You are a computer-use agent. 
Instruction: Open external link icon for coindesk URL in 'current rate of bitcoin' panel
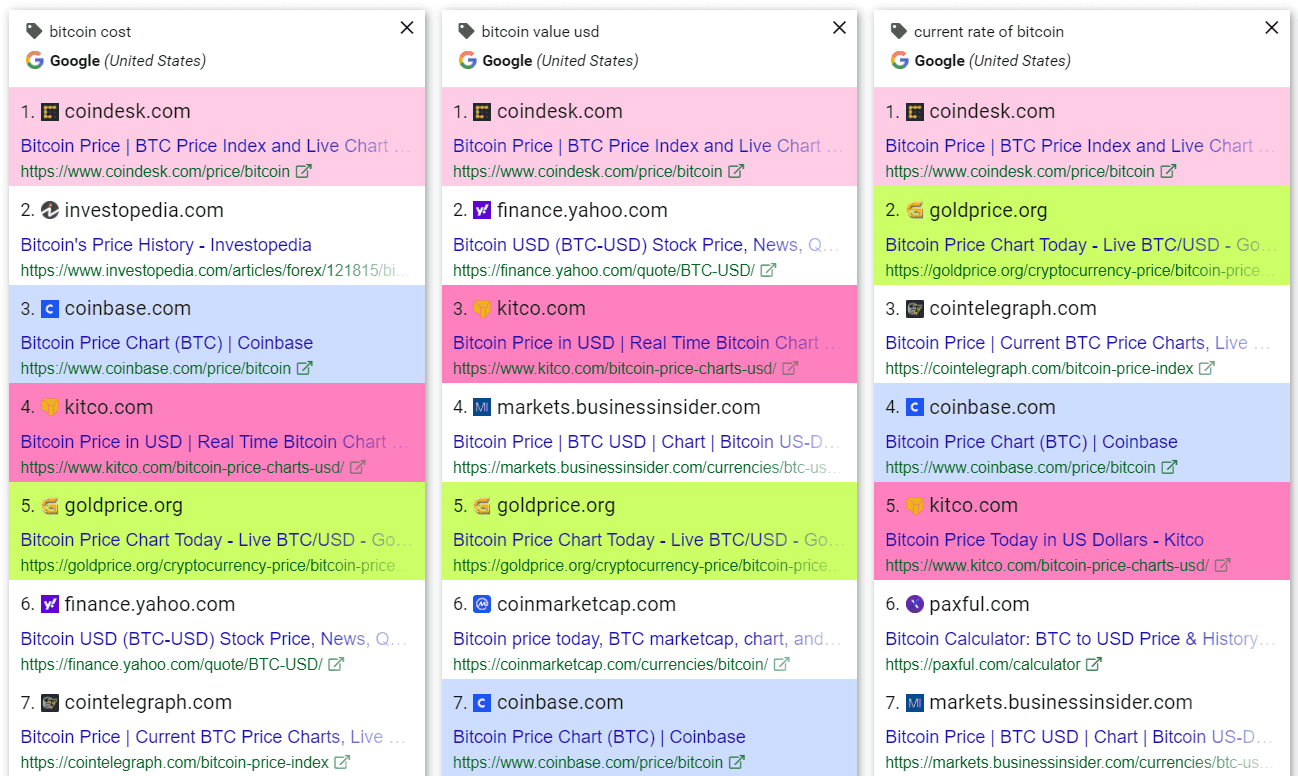tap(1169, 171)
